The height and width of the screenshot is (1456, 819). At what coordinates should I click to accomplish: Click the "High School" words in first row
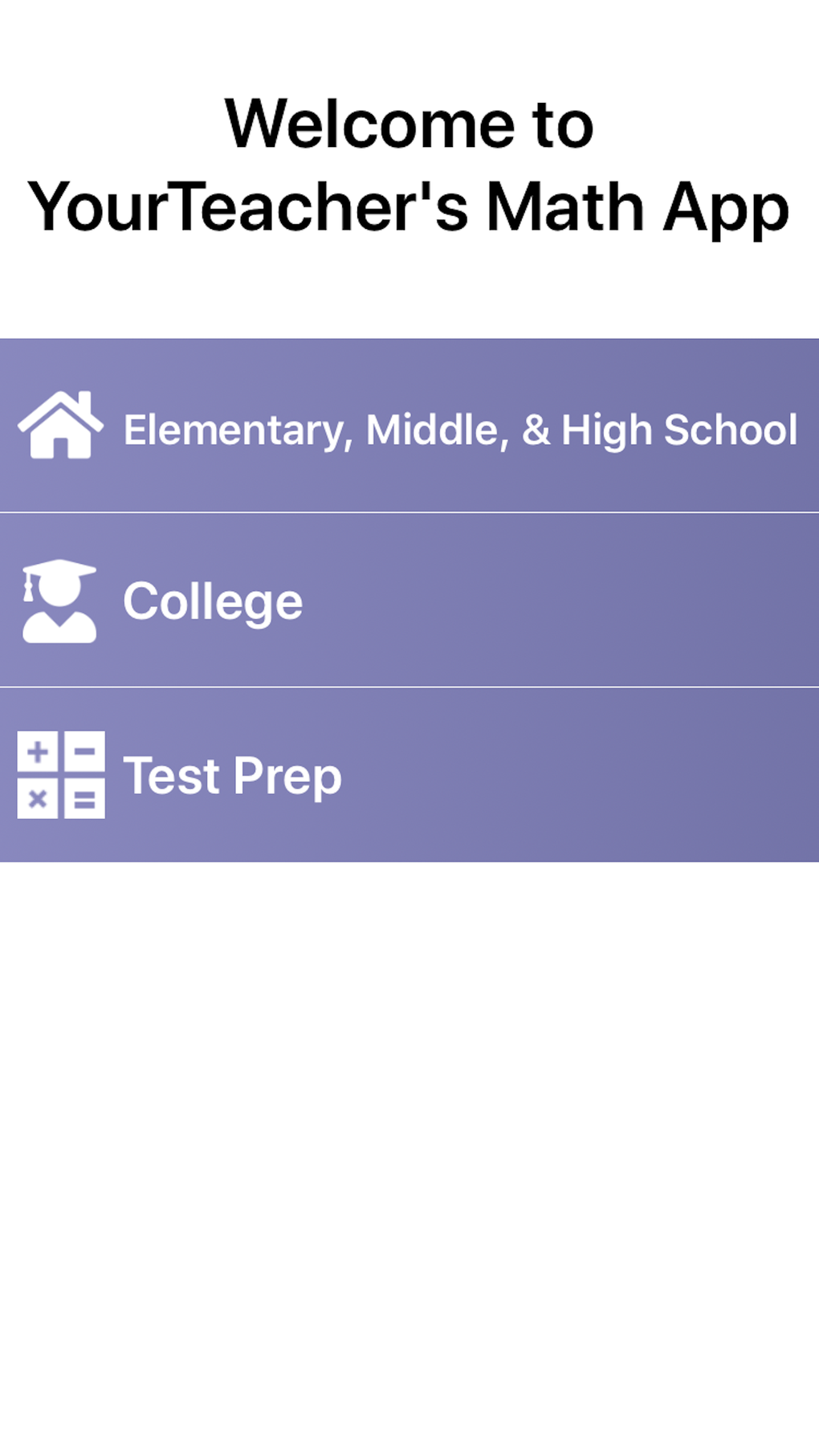click(x=679, y=430)
